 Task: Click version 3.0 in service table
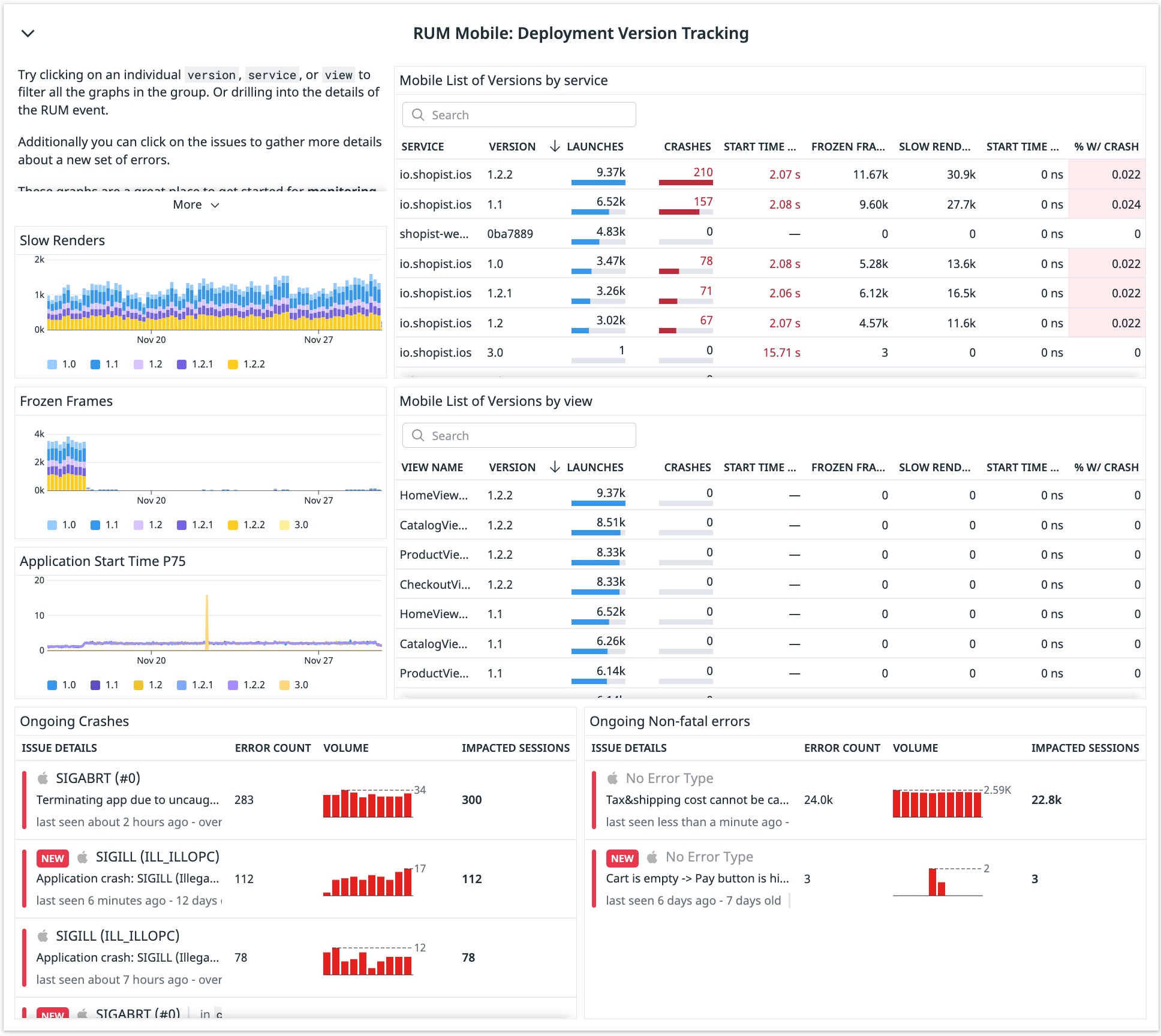pos(495,353)
